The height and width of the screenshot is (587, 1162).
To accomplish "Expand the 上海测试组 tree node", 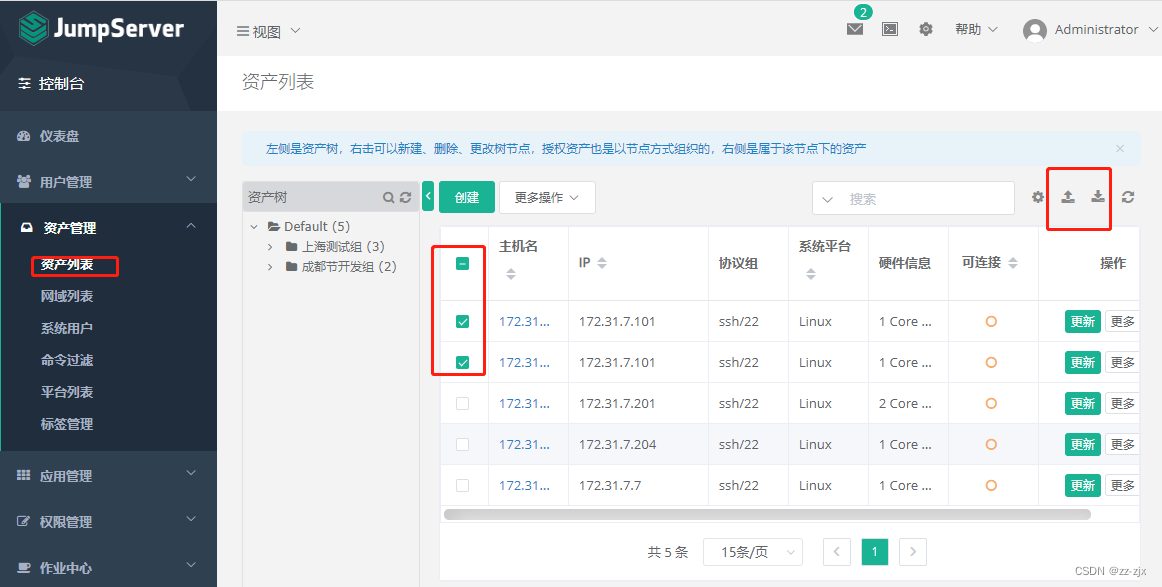I will coord(268,246).
